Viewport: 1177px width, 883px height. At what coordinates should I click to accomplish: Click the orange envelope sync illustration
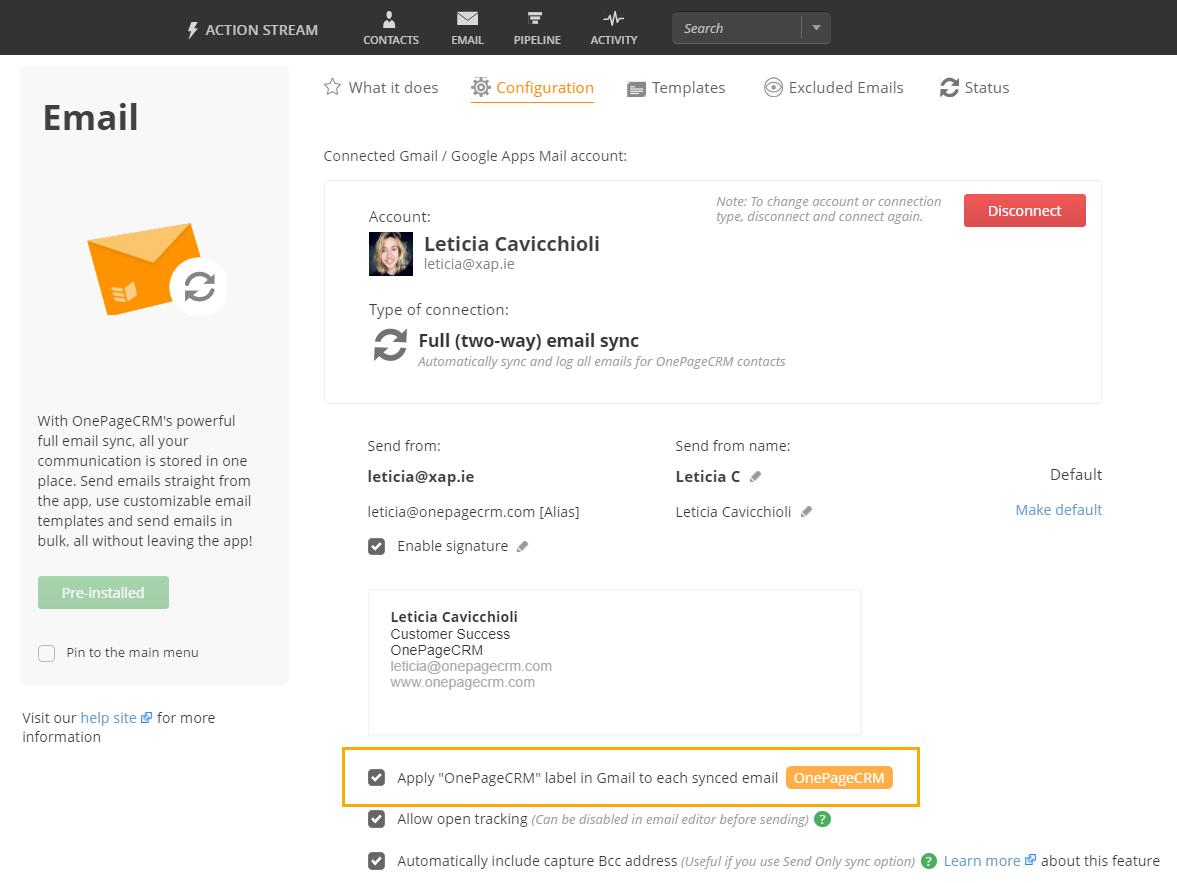point(157,269)
